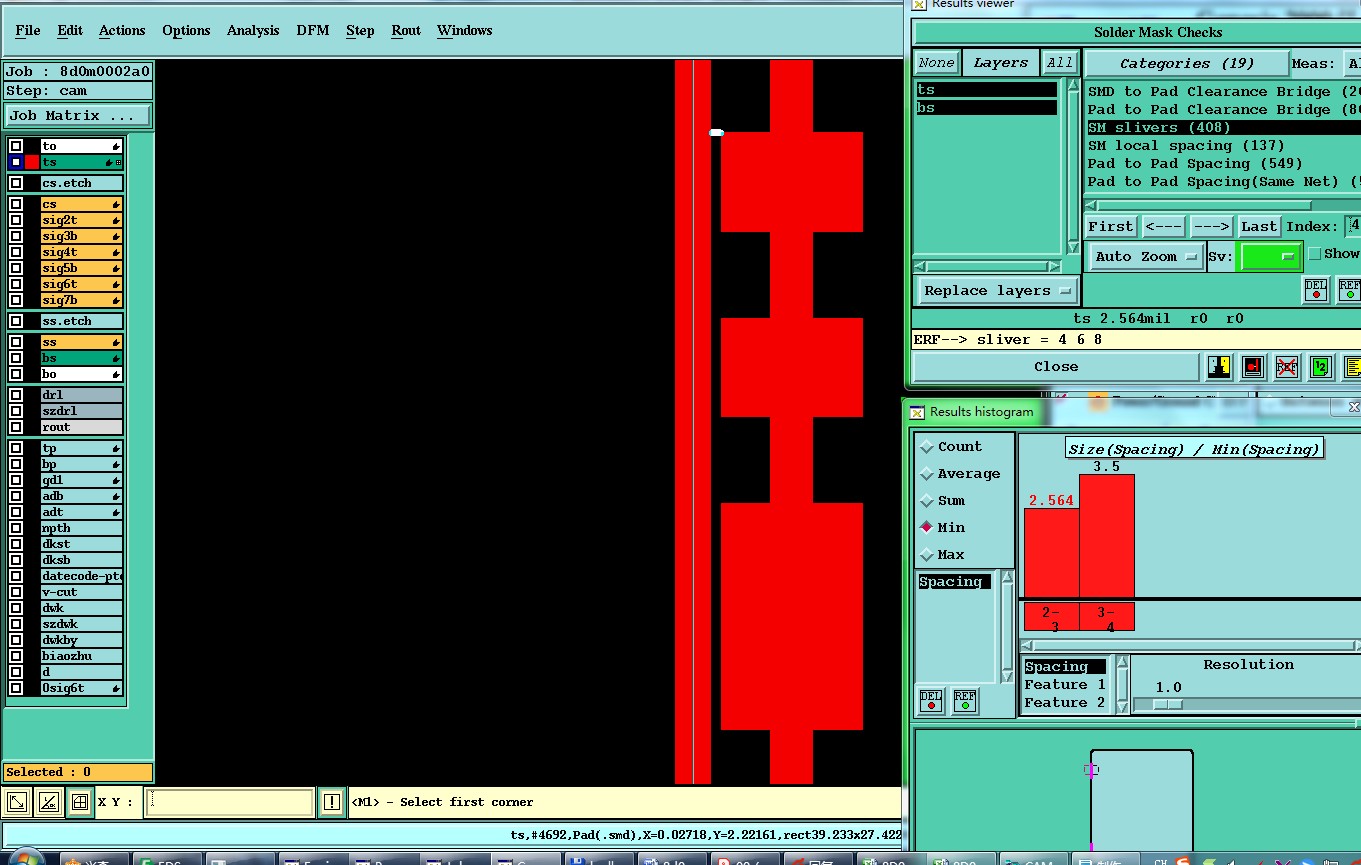
Task: Close the Results viewer with Close button
Action: [x=1056, y=367]
